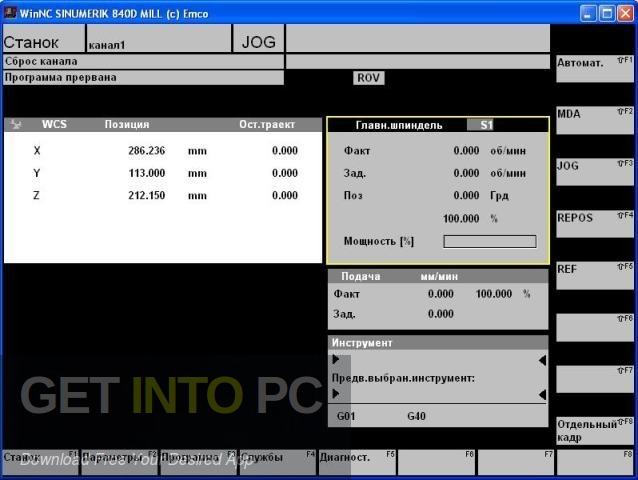Click the lower left arrow under Предв.выбран.инструмент
Viewport: 638px width, 480px height.
(336, 393)
